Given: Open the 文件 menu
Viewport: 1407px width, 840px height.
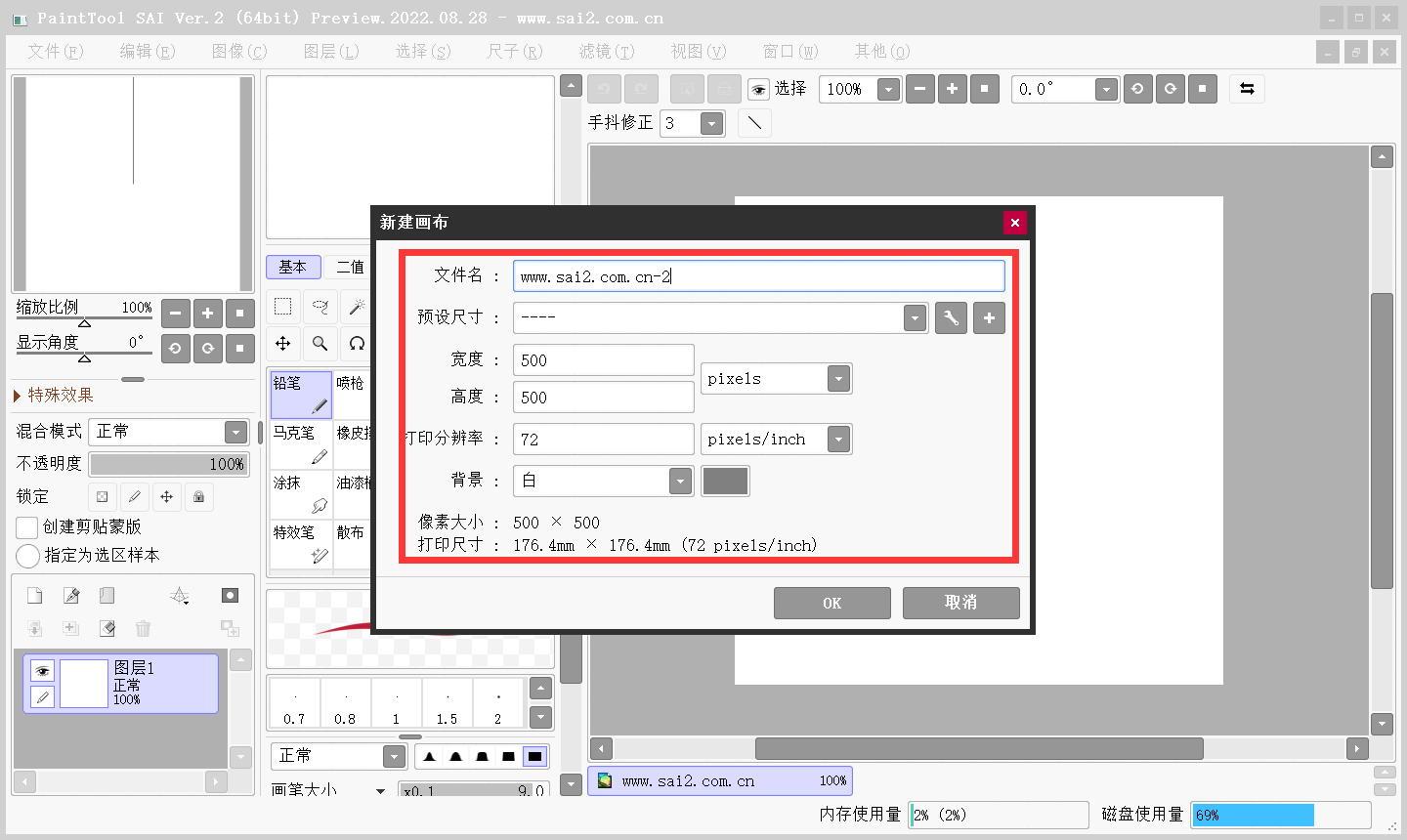Looking at the screenshot, I should 56,51.
